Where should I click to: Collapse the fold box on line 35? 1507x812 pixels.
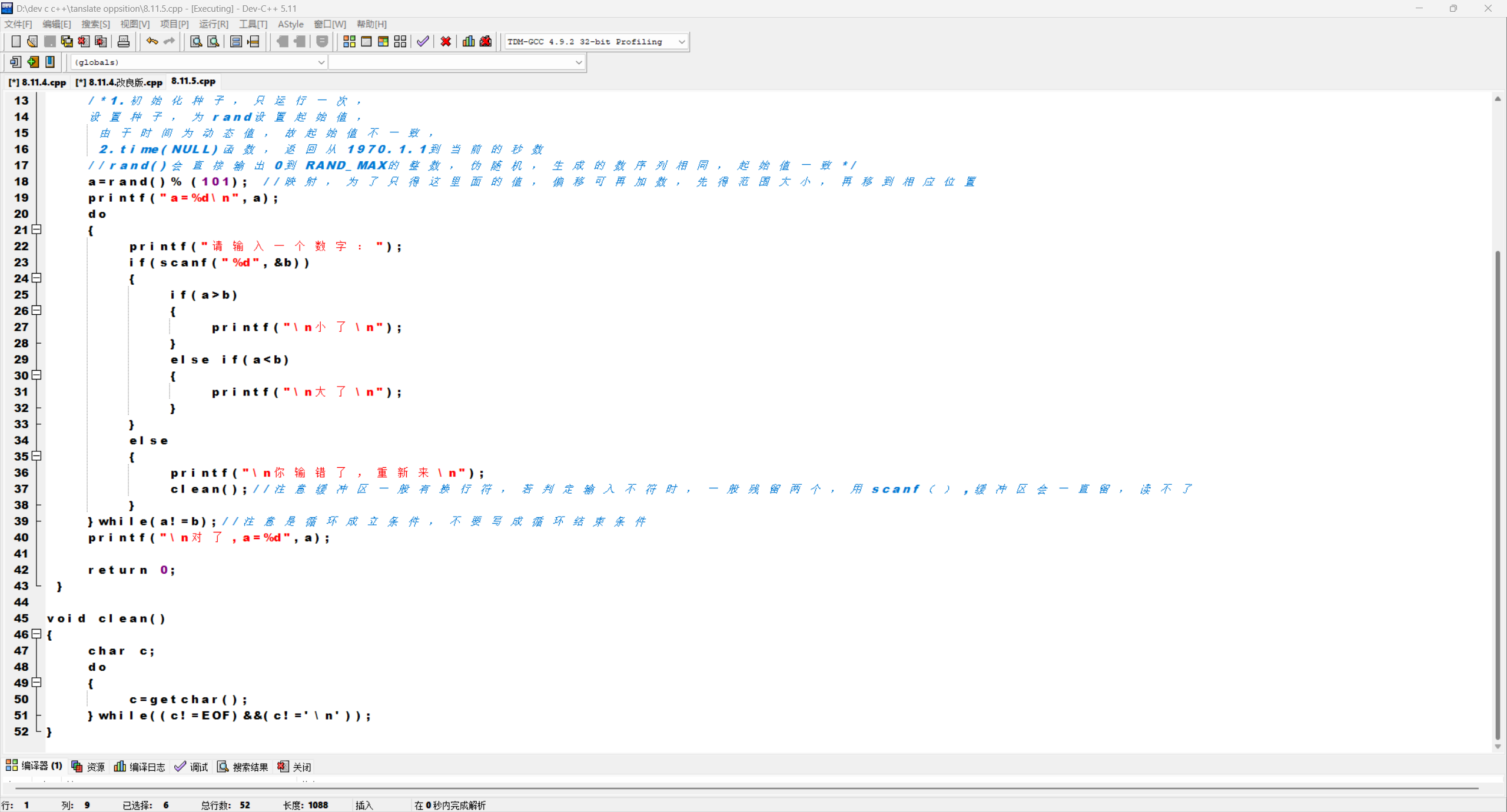click(x=36, y=456)
